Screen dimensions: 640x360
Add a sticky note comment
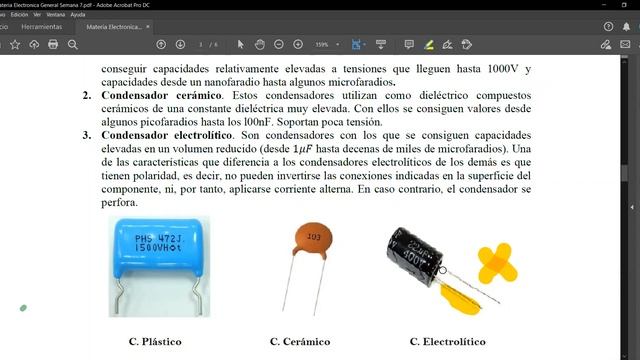[x=409, y=44]
